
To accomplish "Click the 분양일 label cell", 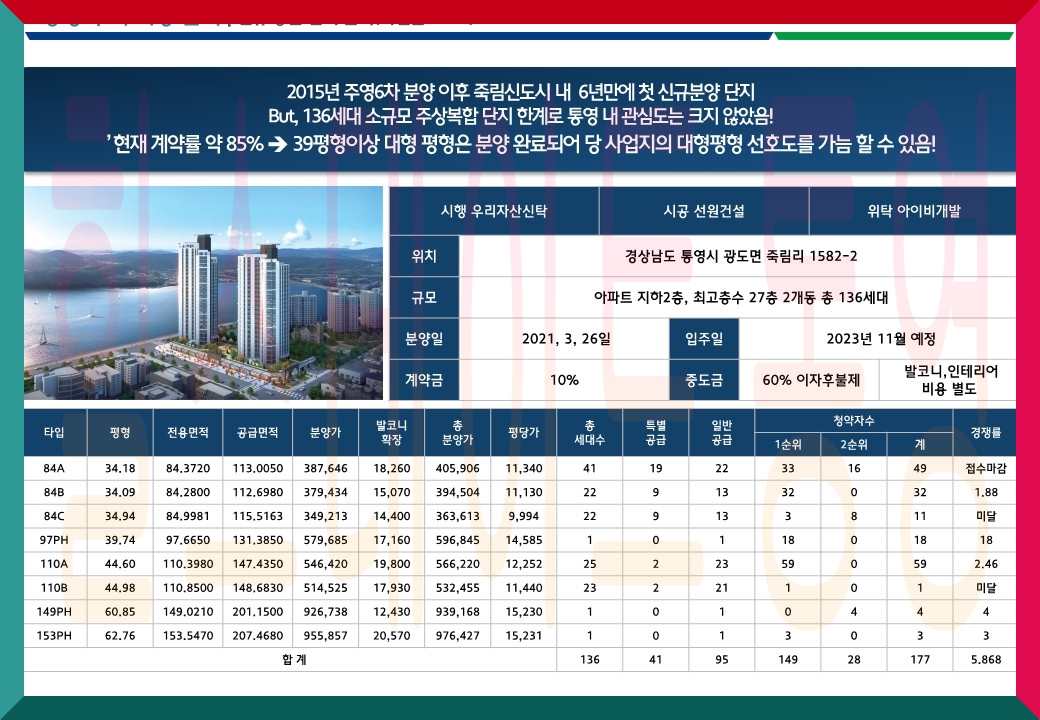I will 424,339.
